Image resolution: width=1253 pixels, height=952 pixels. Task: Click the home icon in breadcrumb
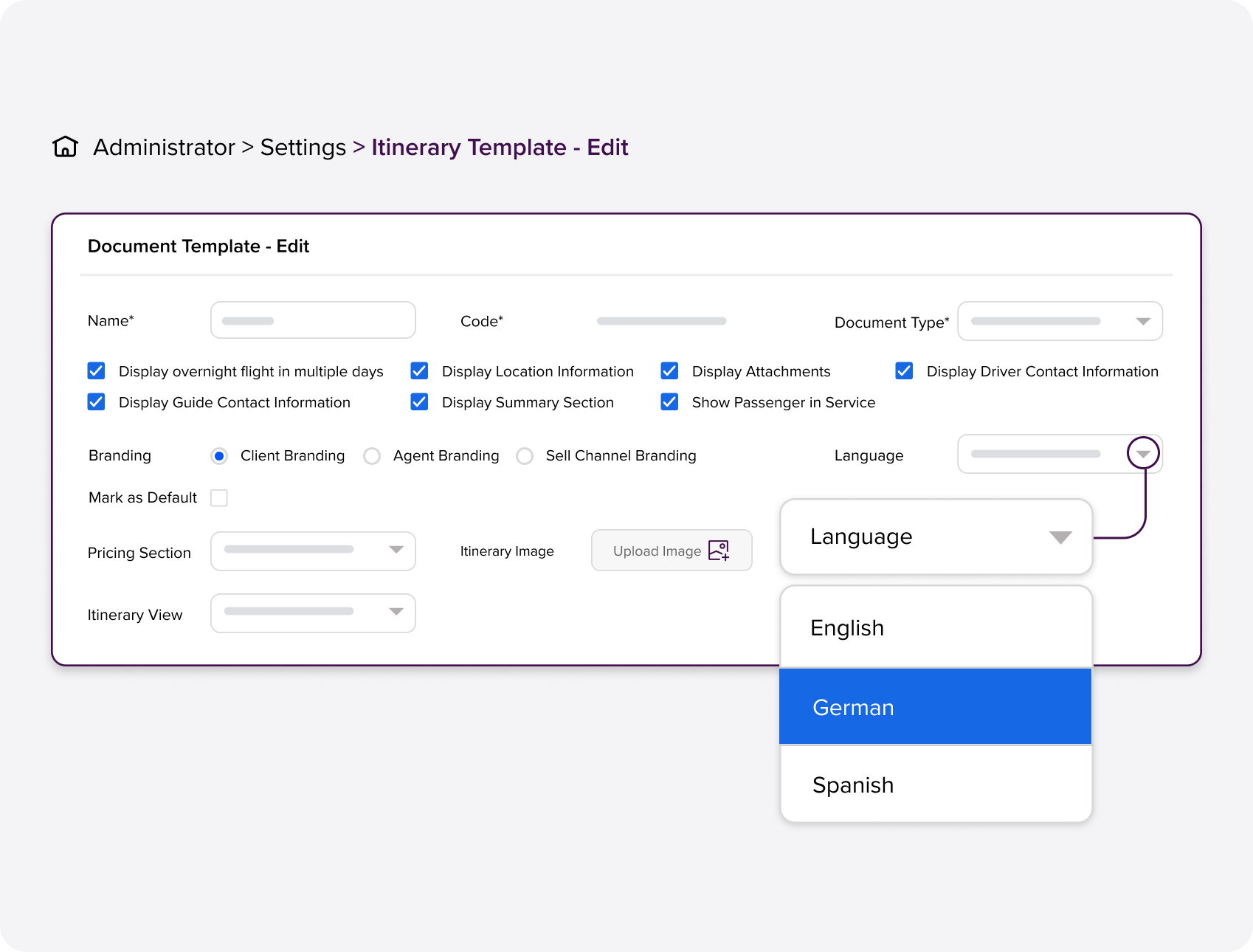point(65,147)
